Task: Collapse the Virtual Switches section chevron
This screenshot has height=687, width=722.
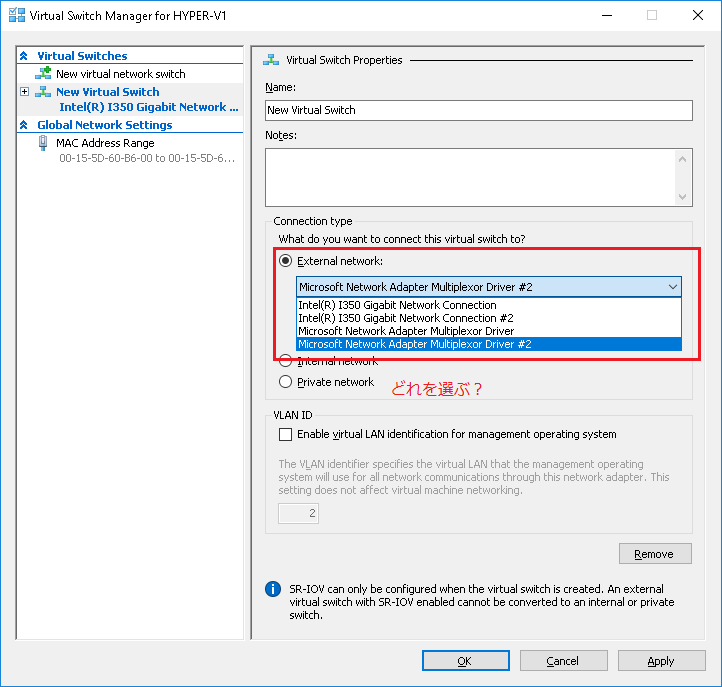Action: point(24,56)
